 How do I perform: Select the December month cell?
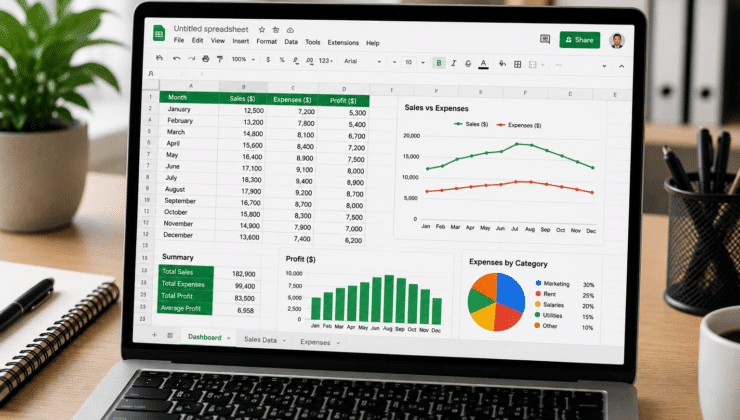187,235
